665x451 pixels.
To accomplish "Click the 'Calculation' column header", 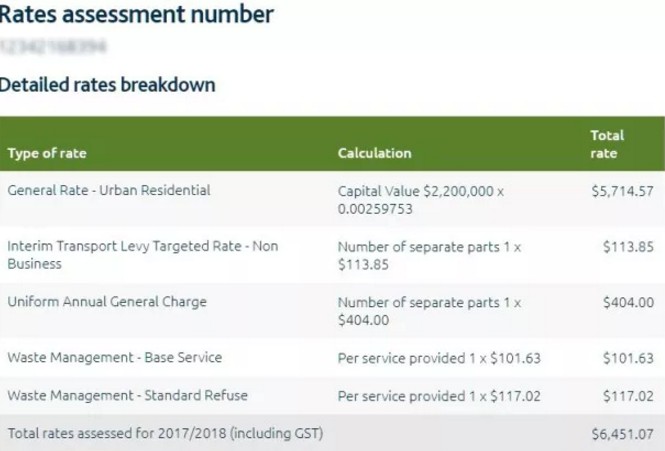I will (x=374, y=154).
